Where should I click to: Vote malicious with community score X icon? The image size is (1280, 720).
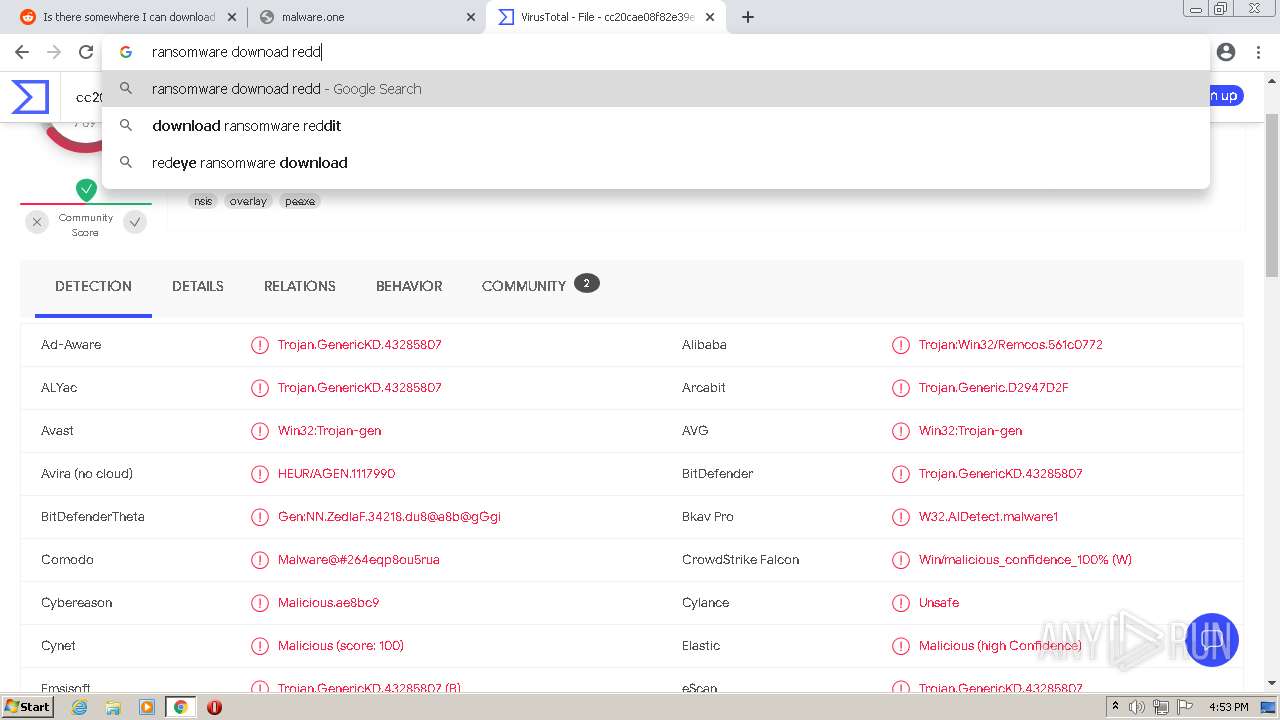[x=37, y=223]
